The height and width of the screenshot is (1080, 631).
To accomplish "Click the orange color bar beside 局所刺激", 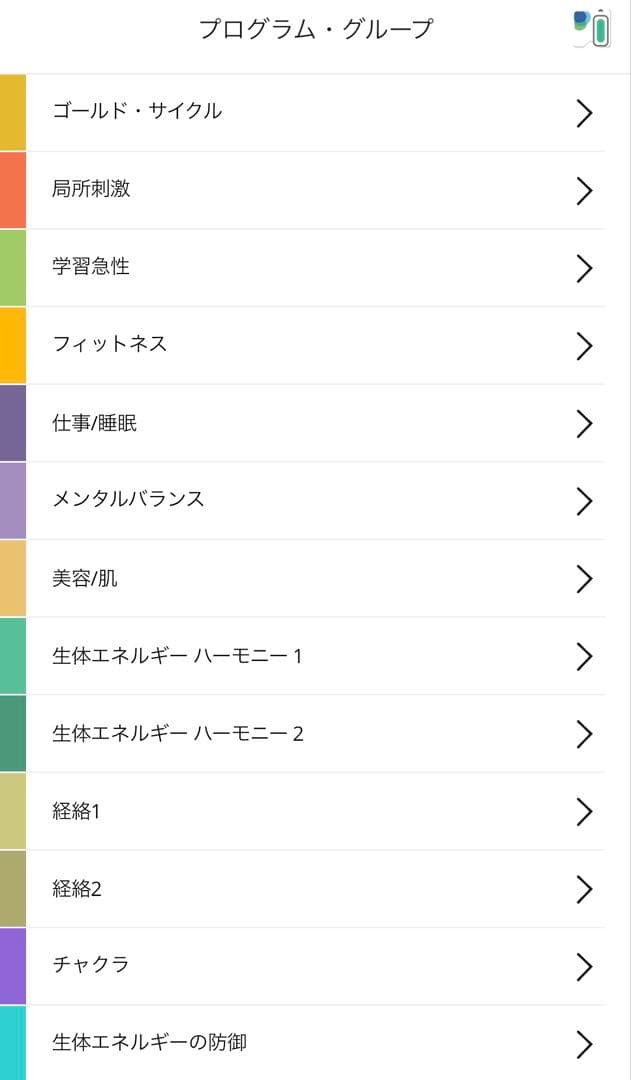I will (x=10, y=190).
